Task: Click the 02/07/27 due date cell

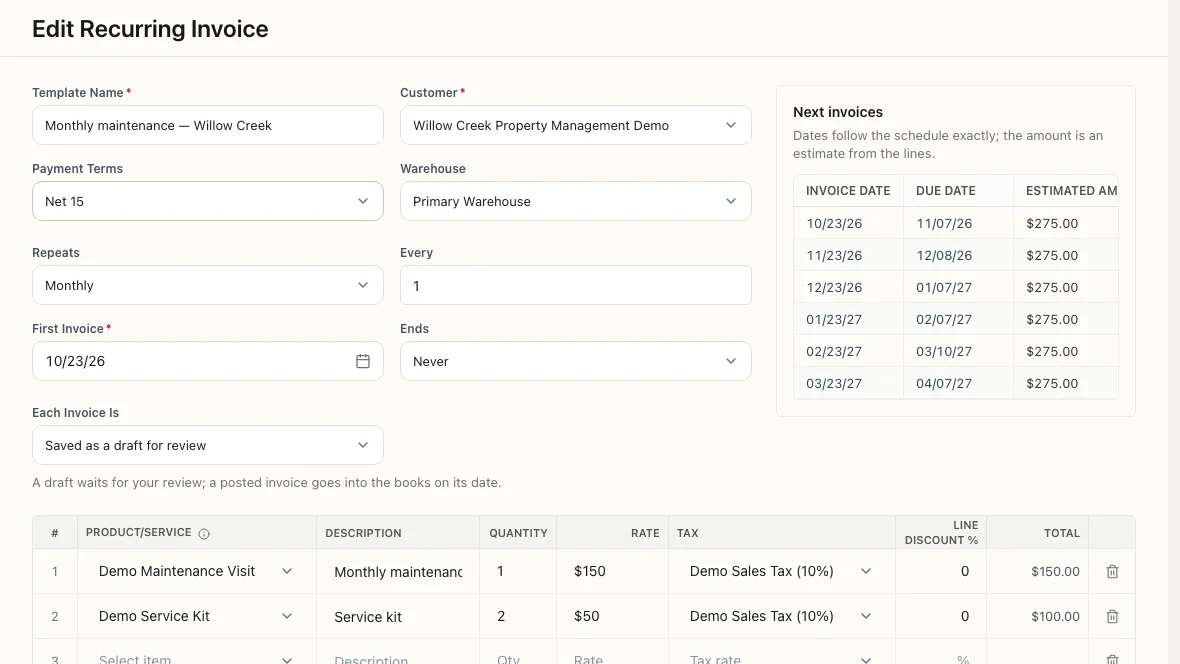Action: (958, 319)
